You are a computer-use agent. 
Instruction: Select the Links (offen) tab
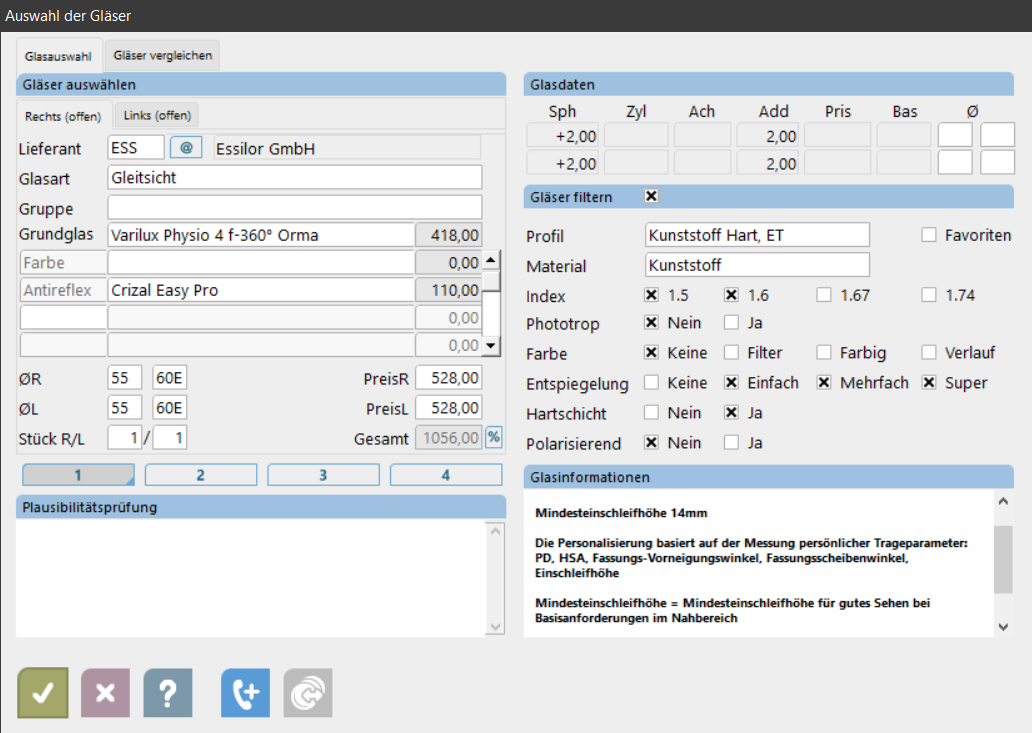[156, 115]
